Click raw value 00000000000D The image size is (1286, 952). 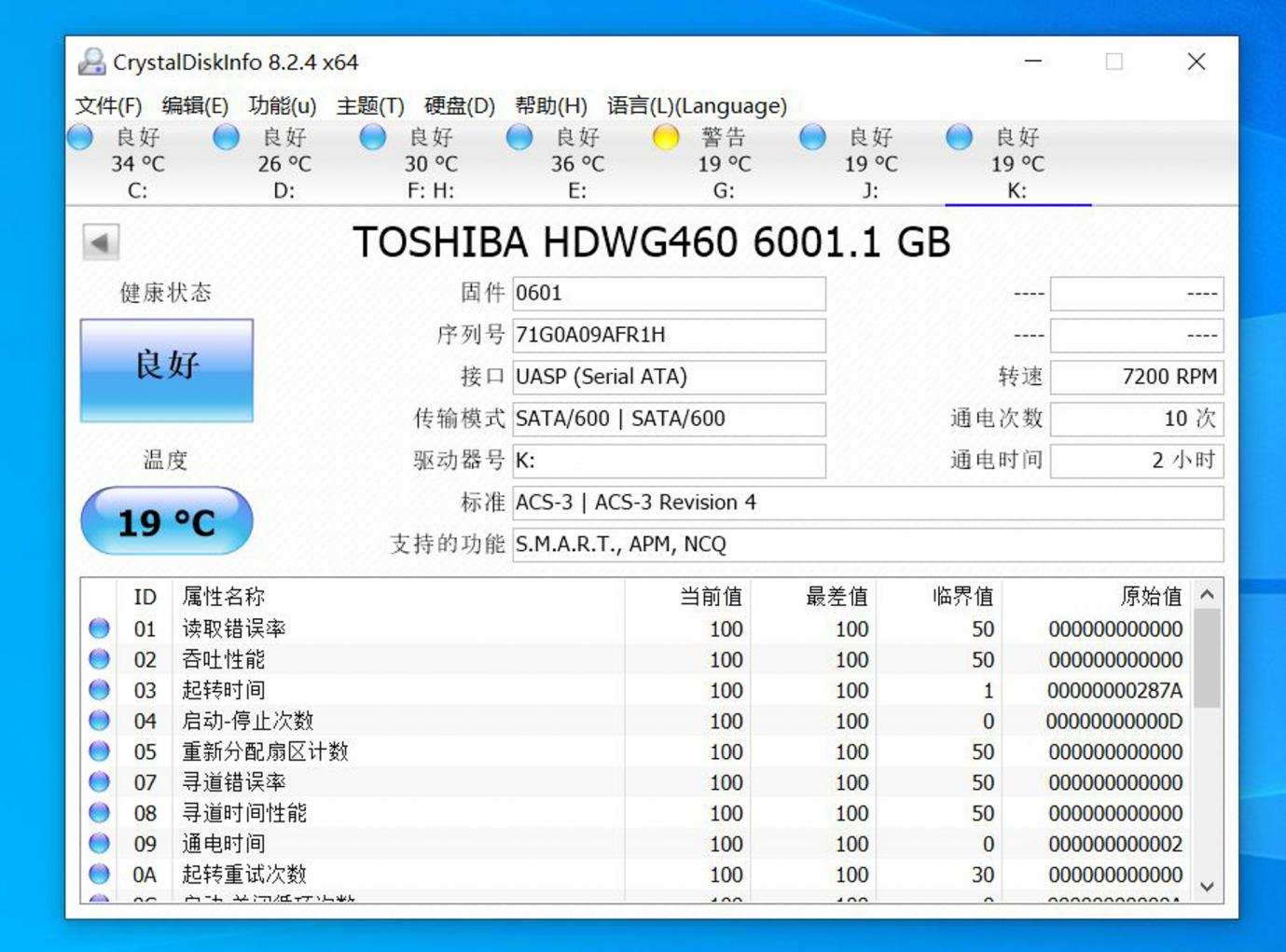click(x=1114, y=722)
